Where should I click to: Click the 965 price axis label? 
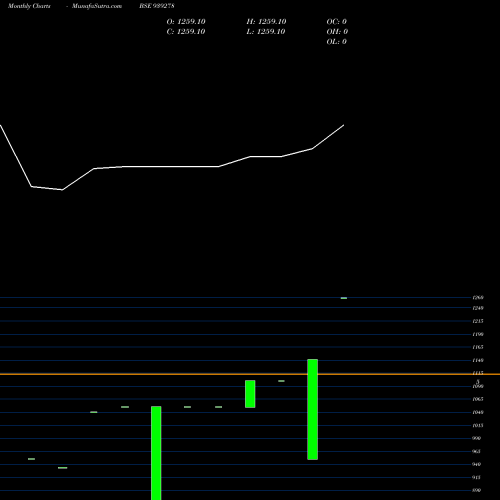click(477, 451)
